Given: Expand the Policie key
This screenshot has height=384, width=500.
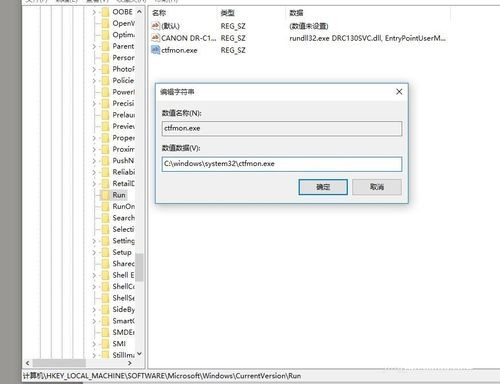Looking at the screenshot, I should tap(94, 81).
